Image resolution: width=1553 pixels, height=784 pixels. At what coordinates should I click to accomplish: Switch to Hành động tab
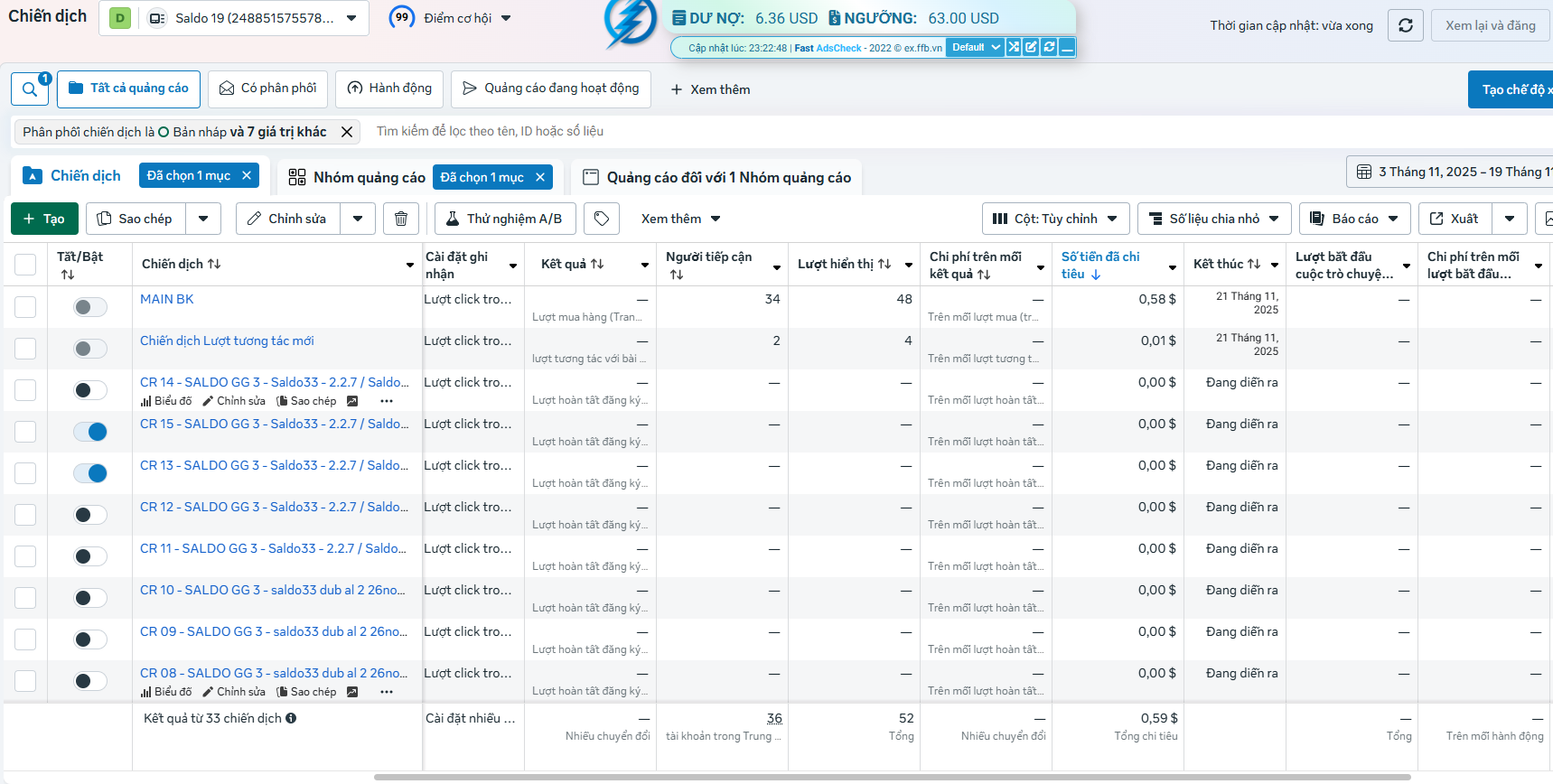click(389, 89)
